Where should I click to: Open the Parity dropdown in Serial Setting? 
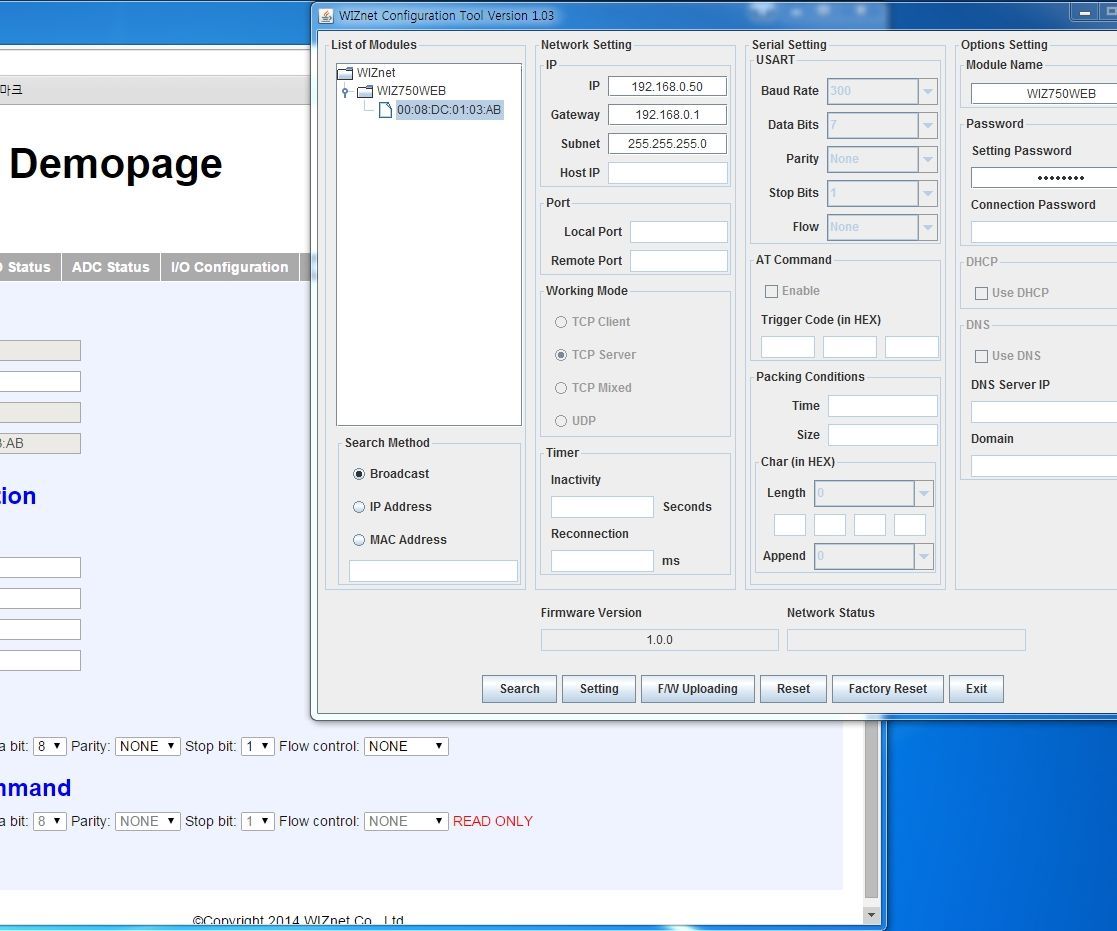pos(928,159)
